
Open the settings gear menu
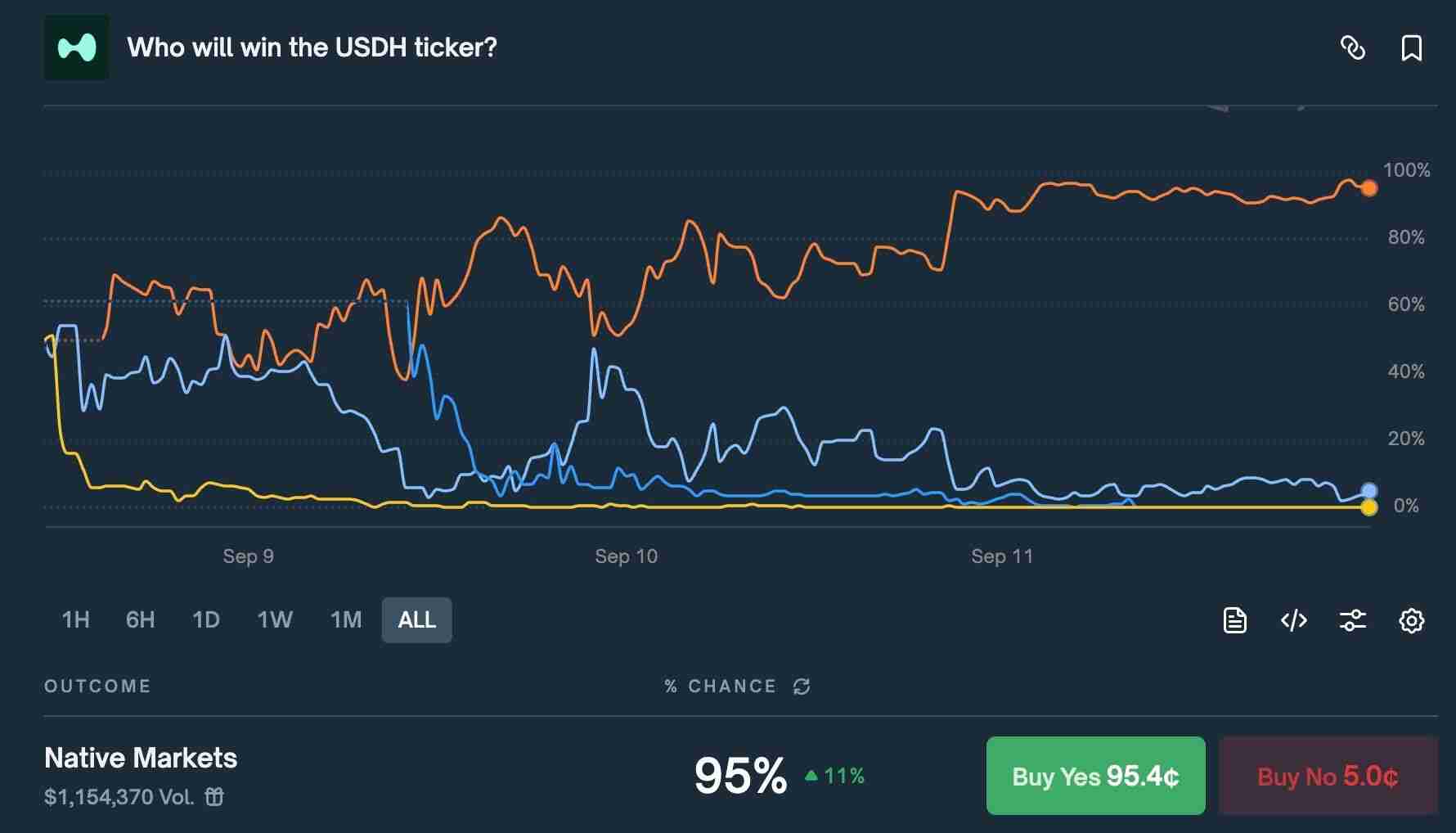click(x=1411, y=619)
